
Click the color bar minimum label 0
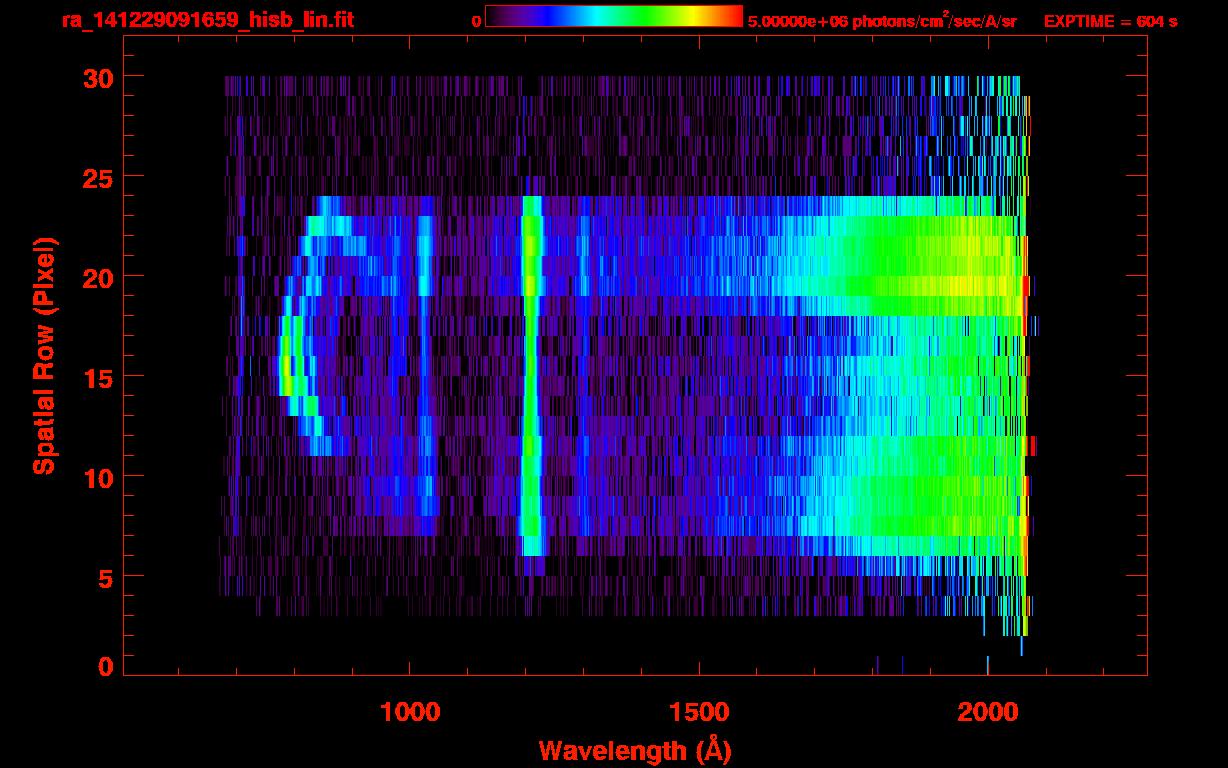tap(476, 21)
